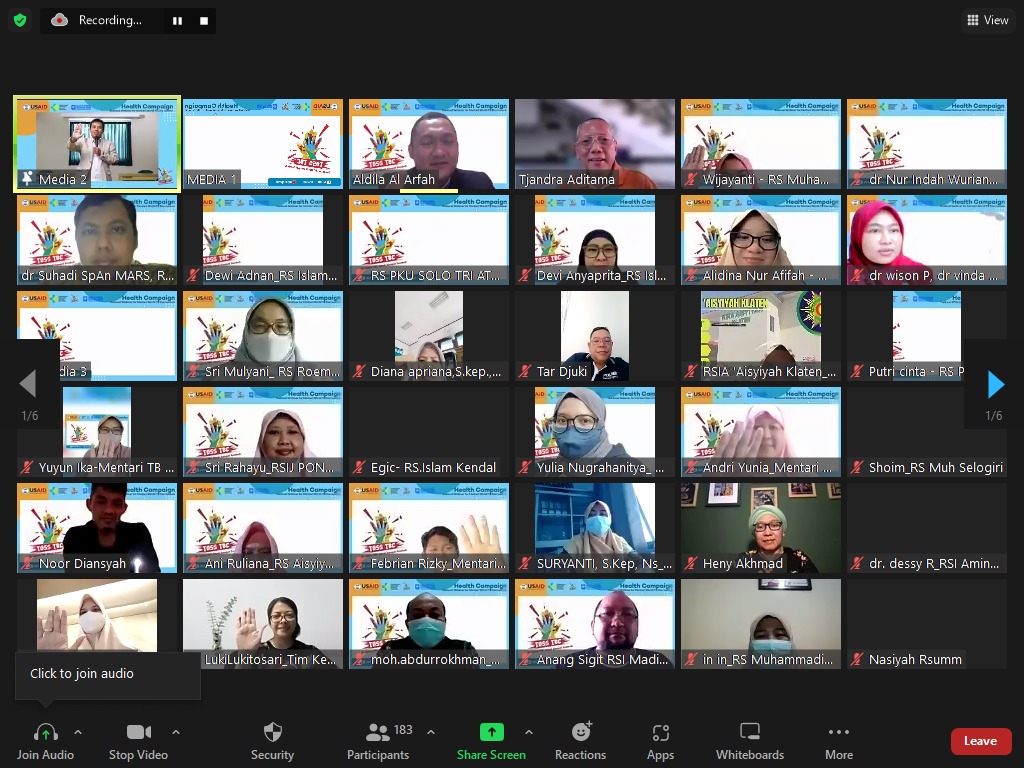Click the Join Audio headphone icon
The height and width of the screenshot is (768, 1024).
tap(45, 733)
